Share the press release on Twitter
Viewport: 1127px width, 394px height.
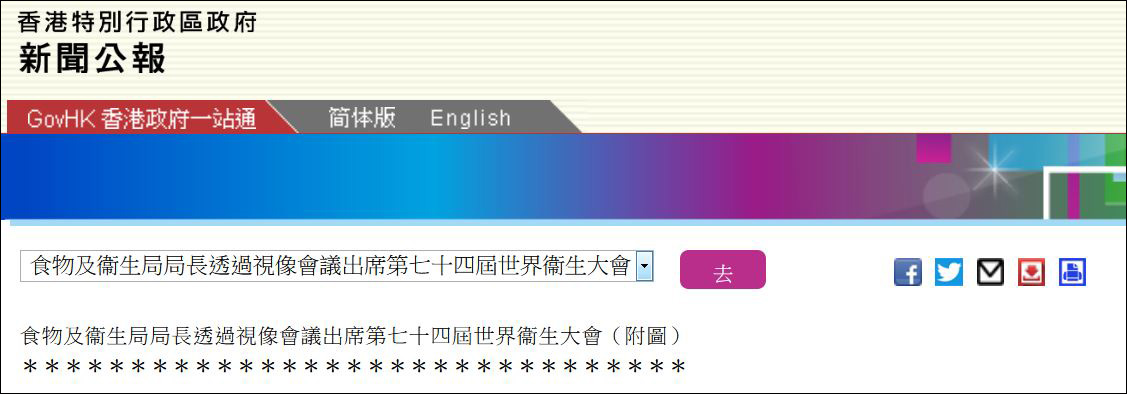(x=949, y=272)
